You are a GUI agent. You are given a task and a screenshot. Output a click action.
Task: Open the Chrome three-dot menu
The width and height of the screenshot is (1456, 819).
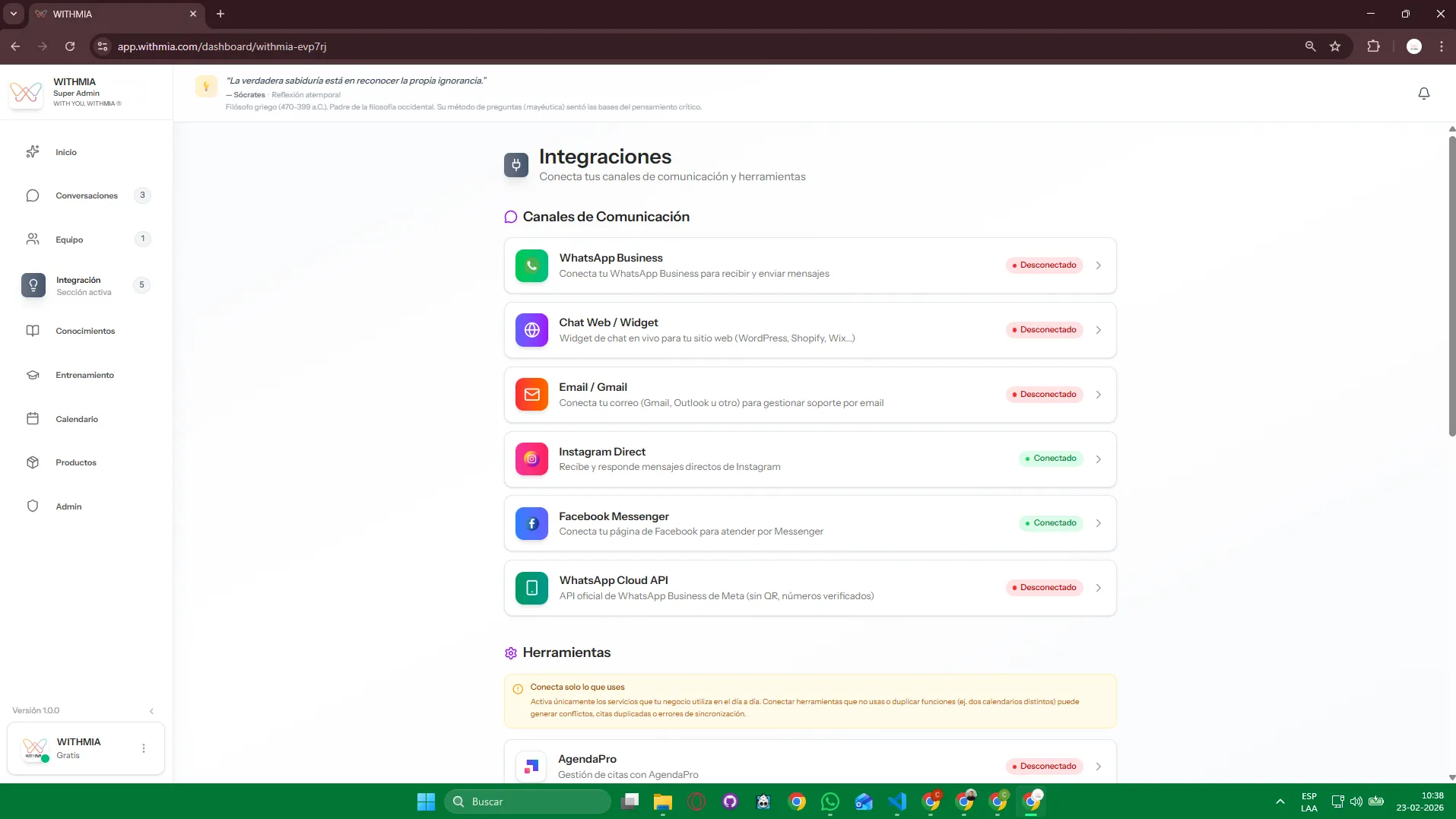point(1441,46)
